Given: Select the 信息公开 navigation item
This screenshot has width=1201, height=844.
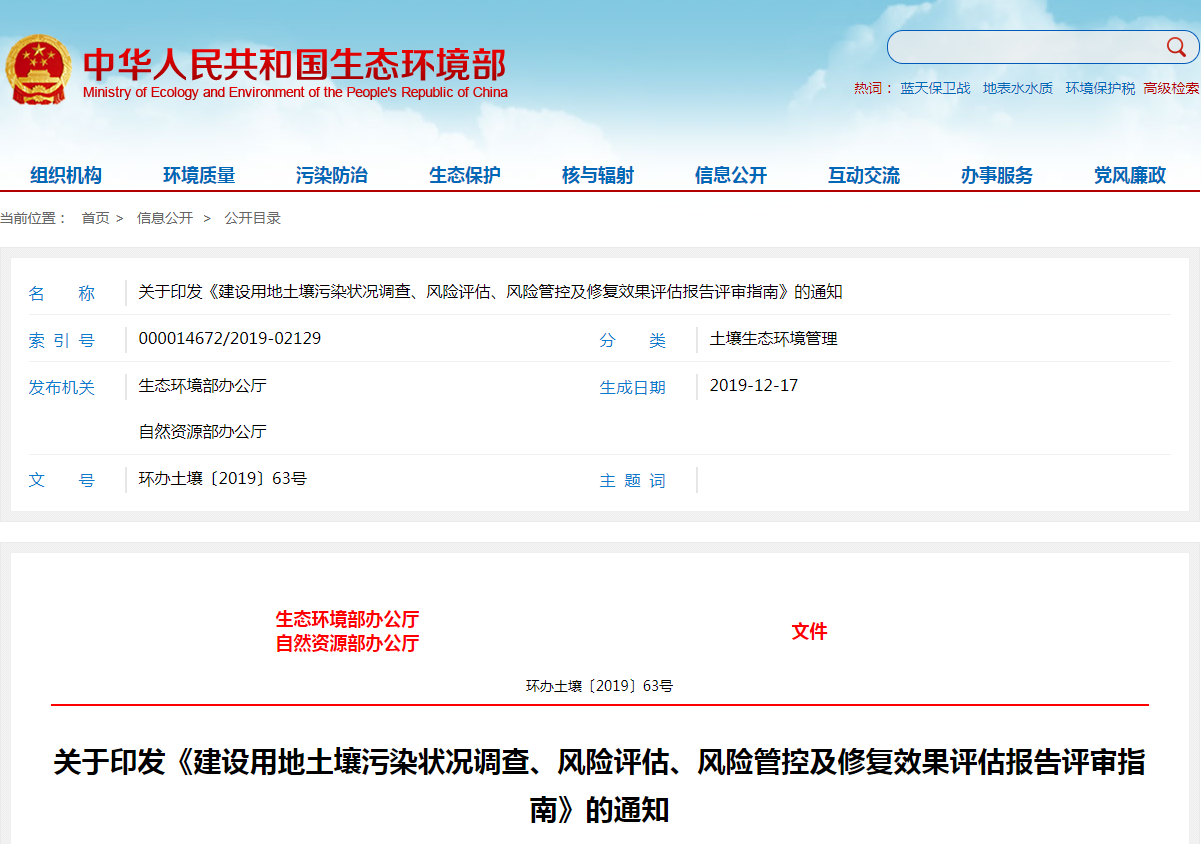Looking at the screenshot, I should click(731, 175).
